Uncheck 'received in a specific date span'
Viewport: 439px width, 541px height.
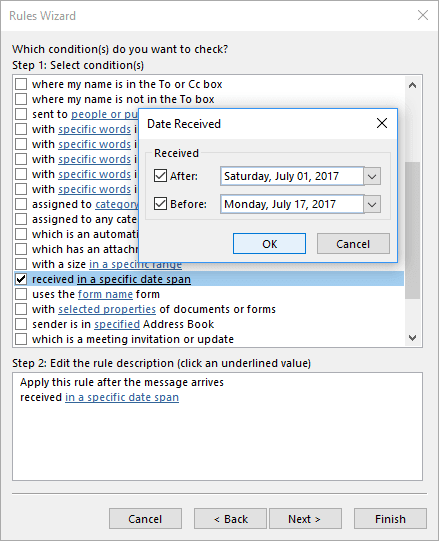click(21, 279)
